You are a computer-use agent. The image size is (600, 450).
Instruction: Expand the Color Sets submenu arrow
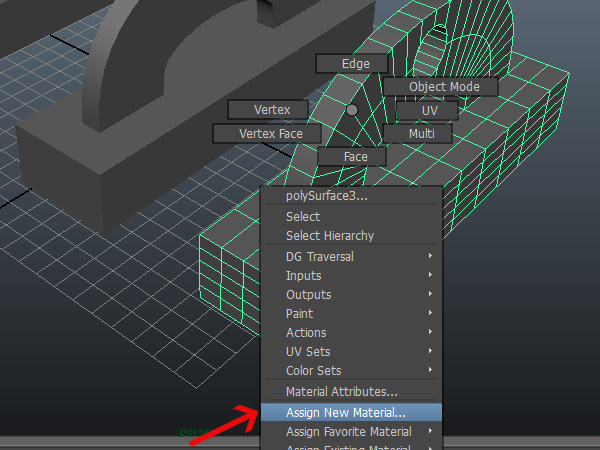tap(430, 370)
